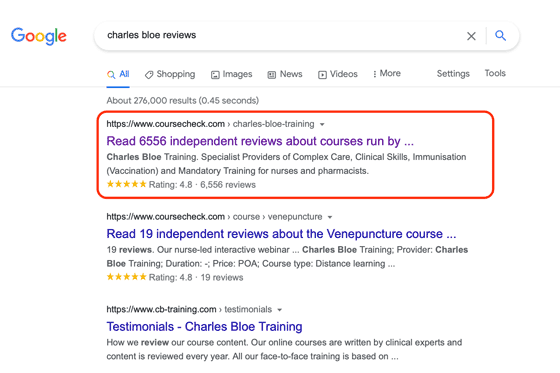560x373 pixels.
Task: Open the News results tab
Action: [x=285, y=74]
